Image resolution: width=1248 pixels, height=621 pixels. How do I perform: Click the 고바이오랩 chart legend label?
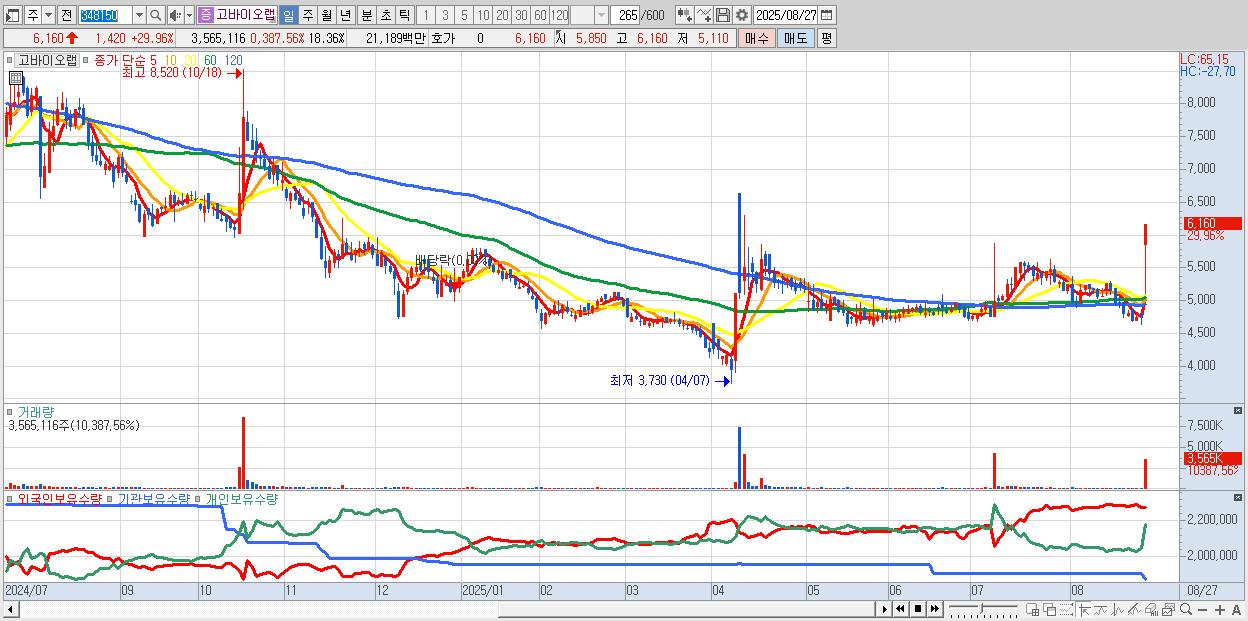click(47, 60)
